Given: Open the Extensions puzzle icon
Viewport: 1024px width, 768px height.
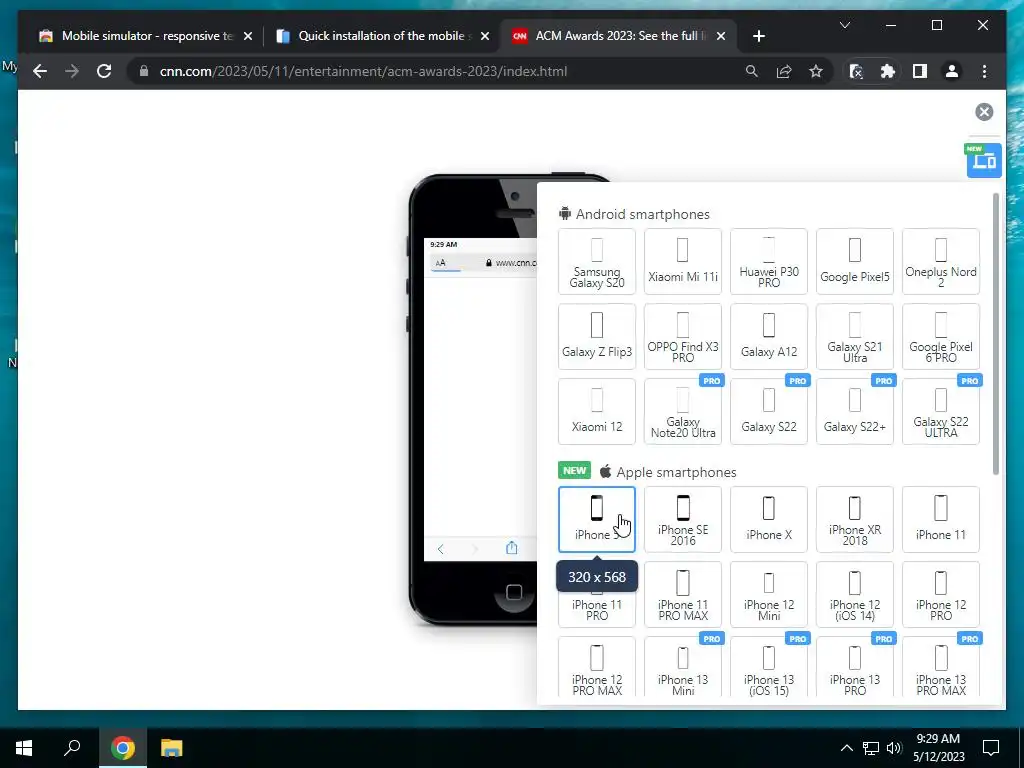Looking at the screenshot, I should click(888, 71).
